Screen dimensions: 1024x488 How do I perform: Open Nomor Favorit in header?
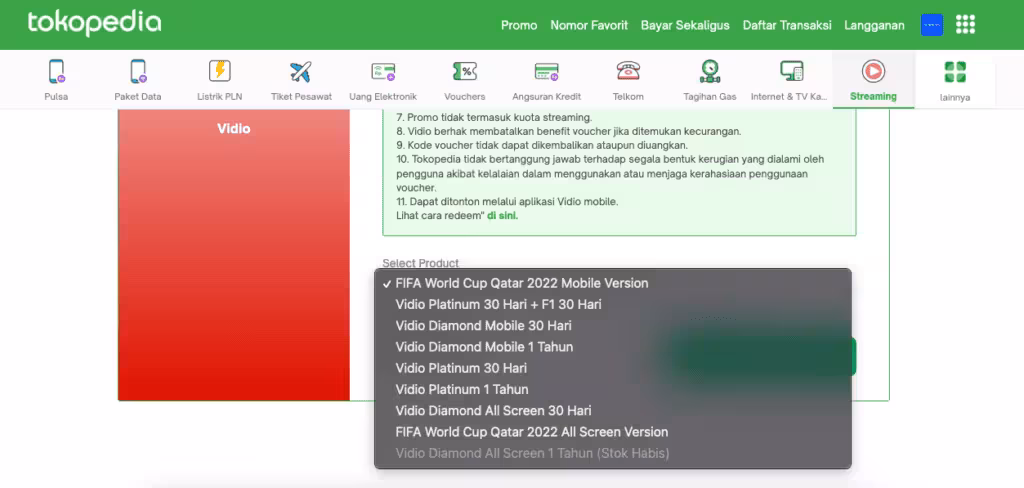click(589, 25)
